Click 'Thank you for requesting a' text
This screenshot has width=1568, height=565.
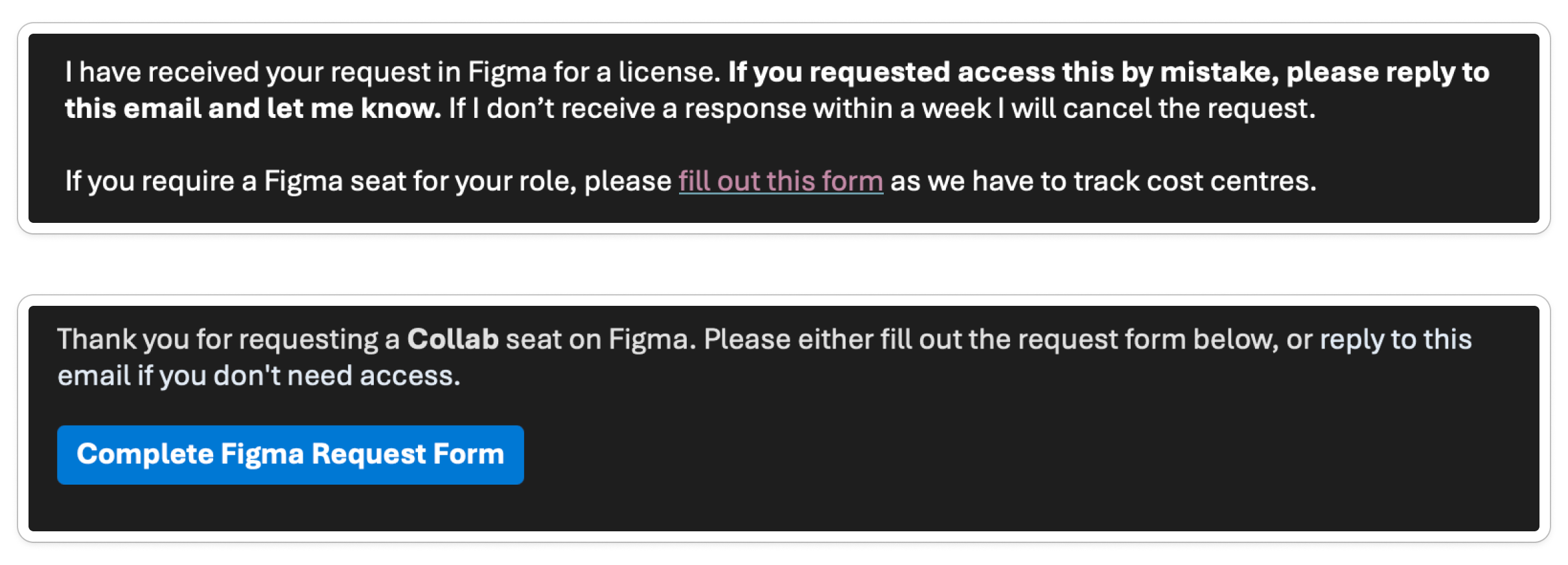[x=228, y=340]
